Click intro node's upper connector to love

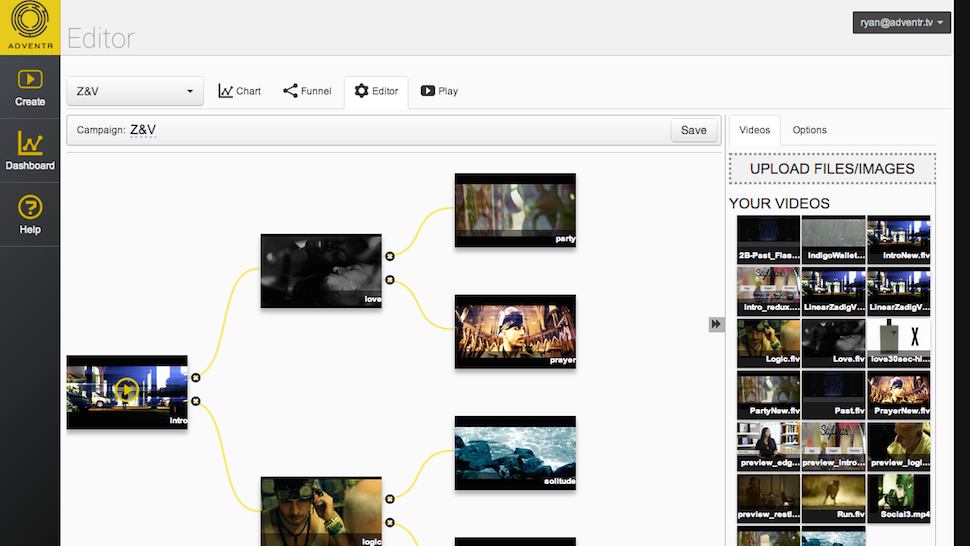(195, 377)
